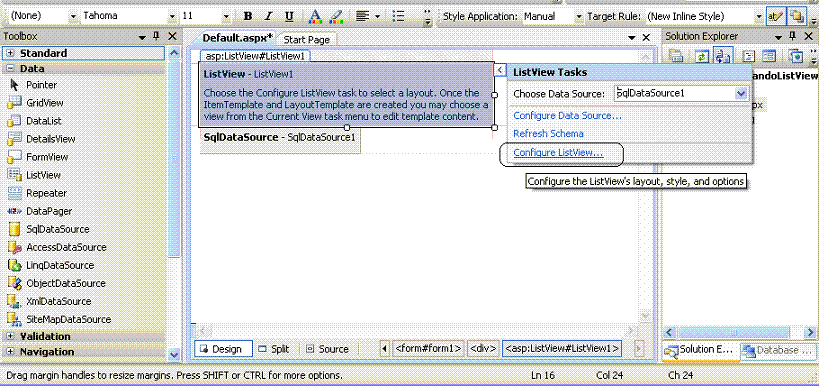Switch to Source view
Viewport: 819px width, 386px height.
point(327,349)
